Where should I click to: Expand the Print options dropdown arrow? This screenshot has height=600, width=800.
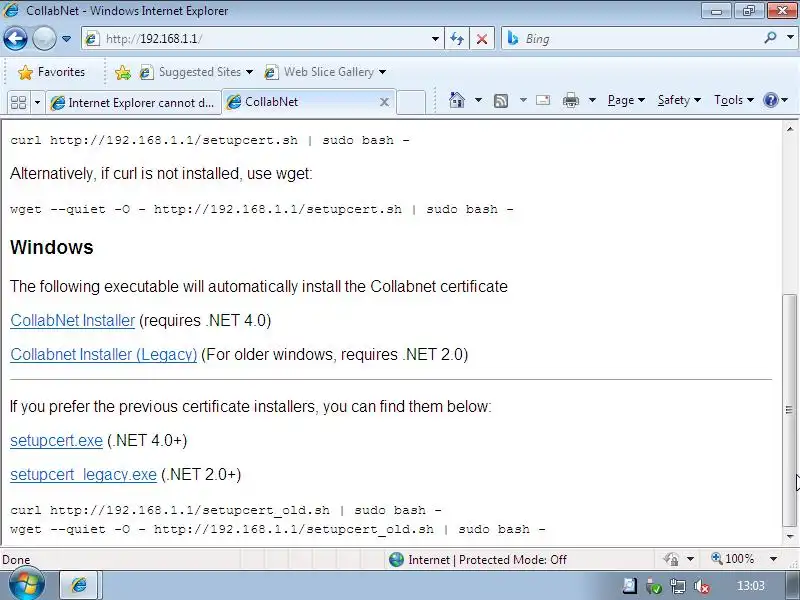tap(592, 100)
